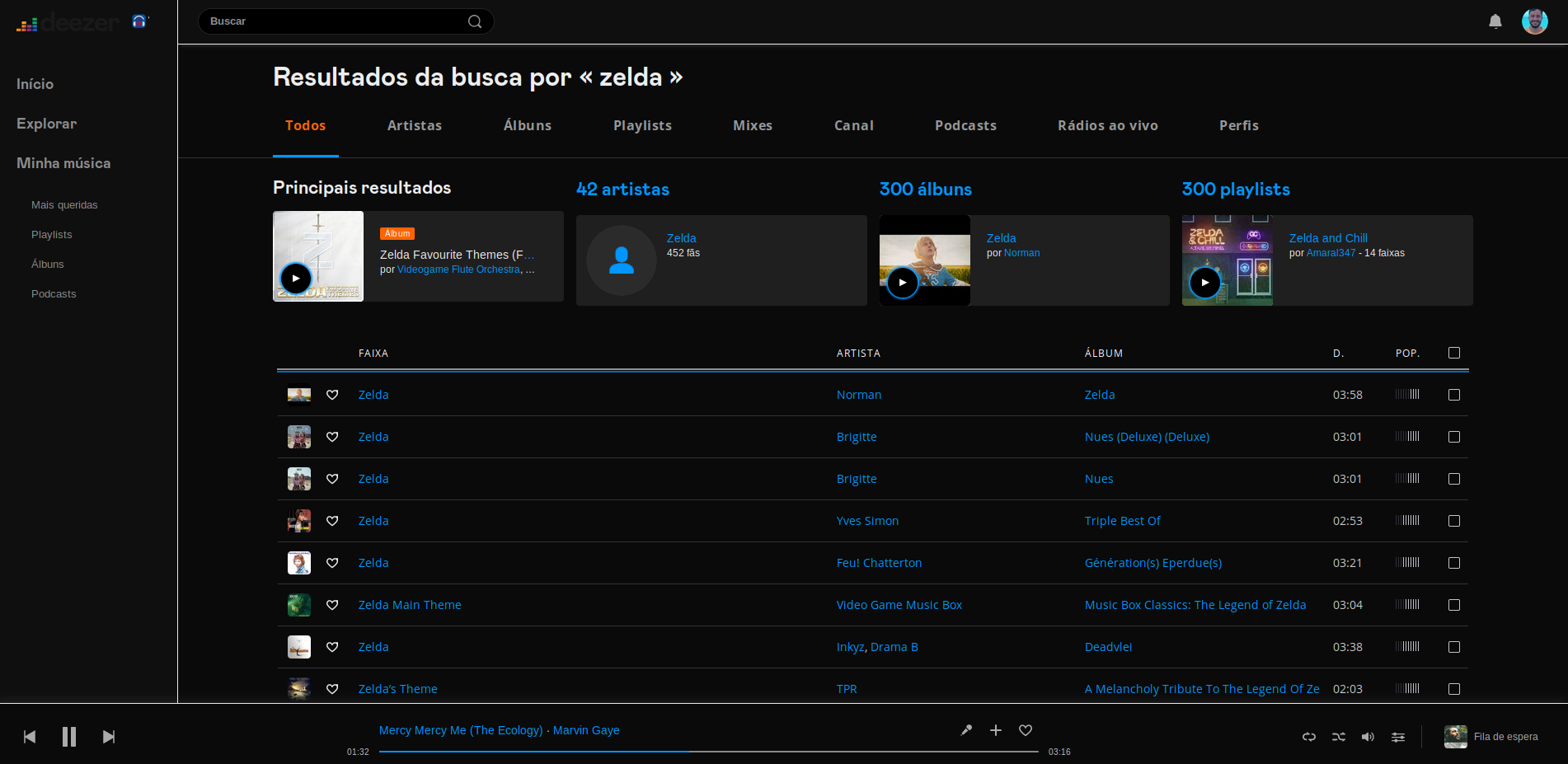This screenshot has width=1568, height=764.
Task: Click the song progress bar
Action: pyautogui.click(x=708, y=752)
